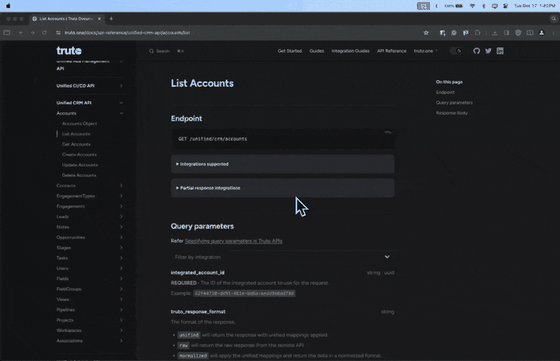Open the Filter by integration dropdown

(x=282, y=257)
